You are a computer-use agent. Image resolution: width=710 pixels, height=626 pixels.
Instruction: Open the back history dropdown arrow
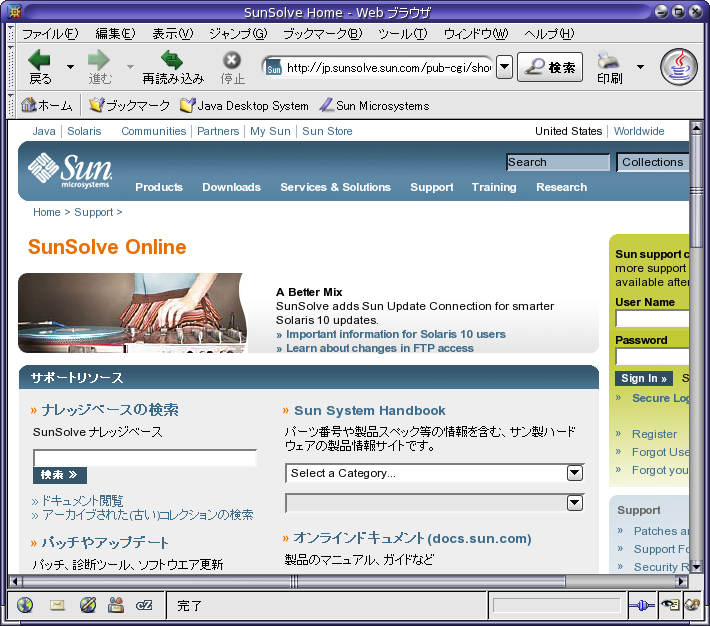pyautogui.click(x=70, y=67)
